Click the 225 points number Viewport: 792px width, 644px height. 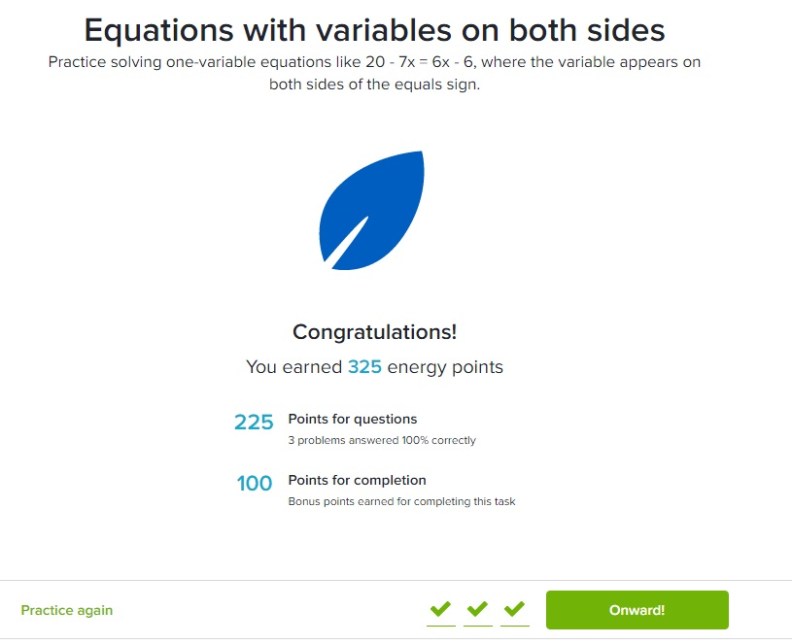coord(254,423)
